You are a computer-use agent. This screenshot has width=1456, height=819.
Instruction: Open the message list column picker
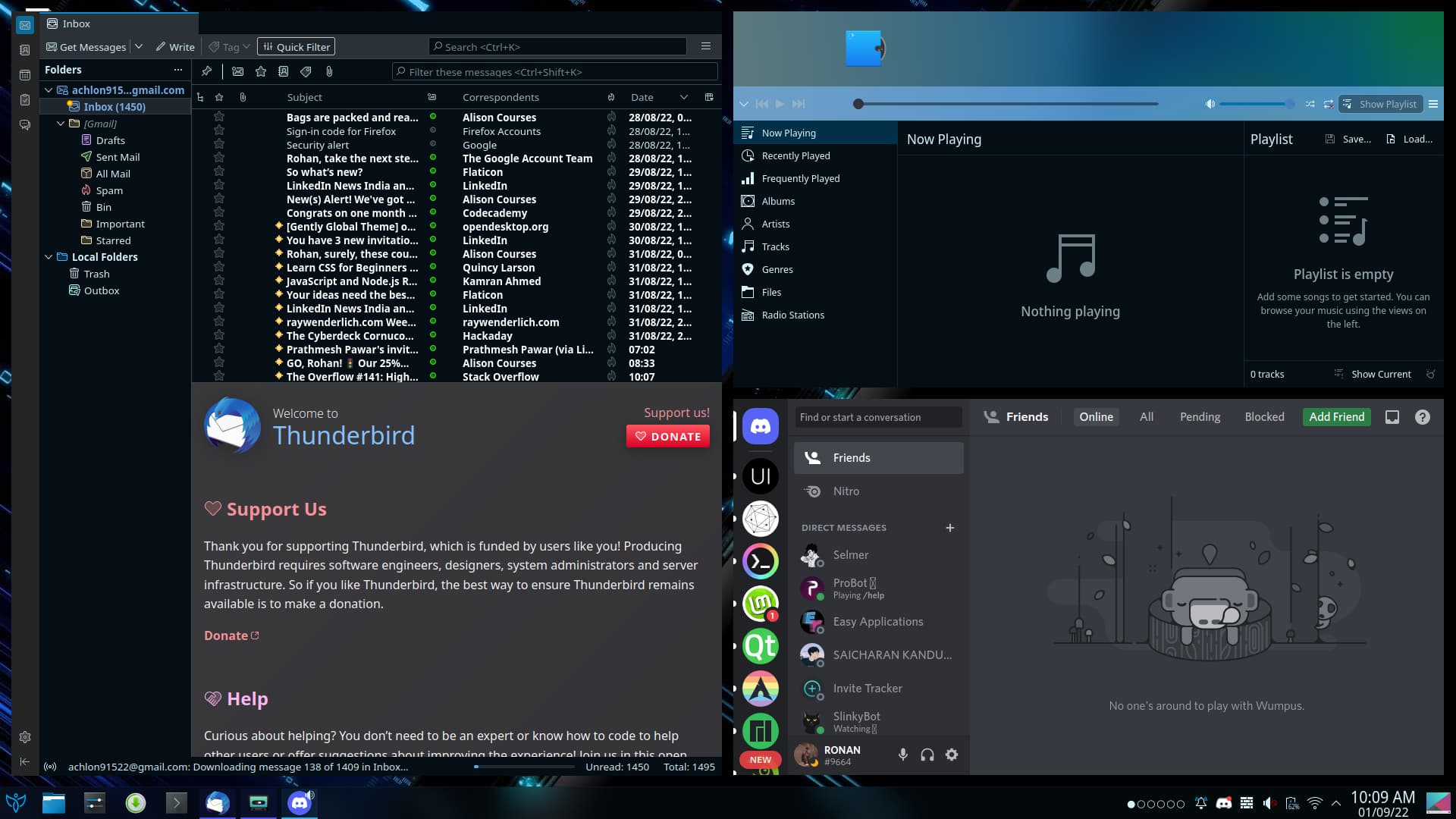709,97
